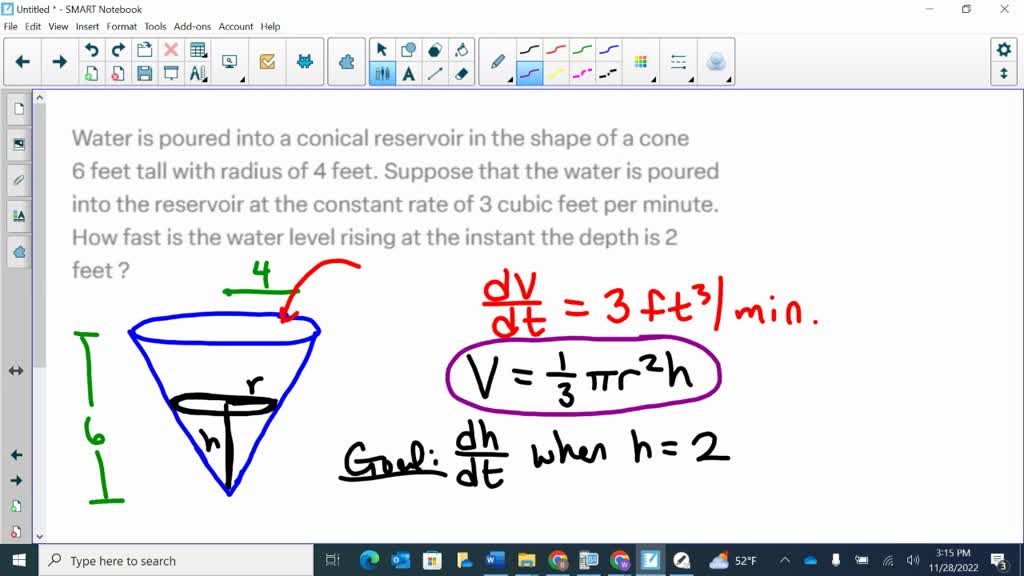Toggle the highlighted blue pen style
This screenshot has width=1024, height=576.
[x=529, y=71]
